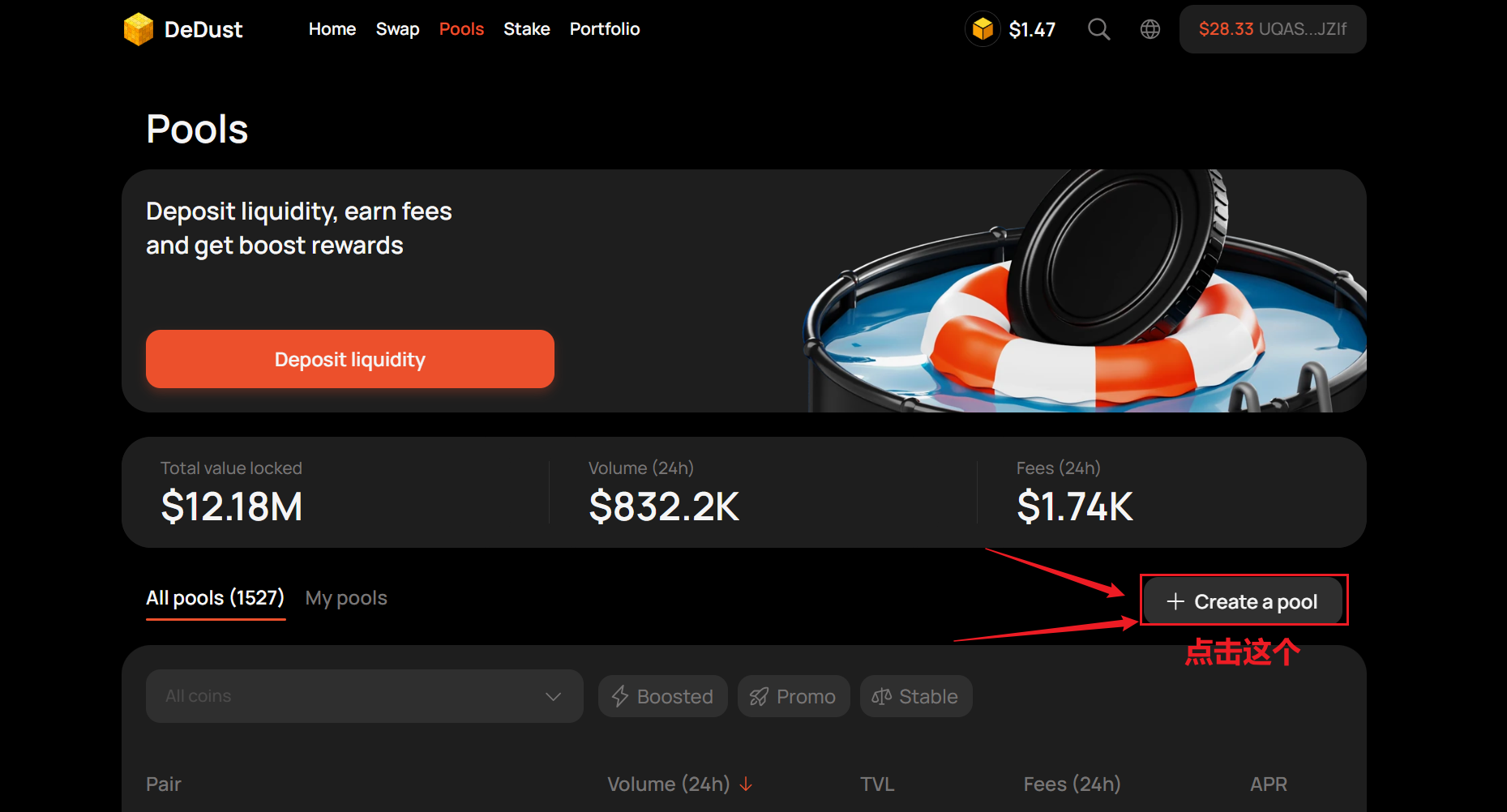
Task: Go to the Home page link
Action: tap(332, 29)
